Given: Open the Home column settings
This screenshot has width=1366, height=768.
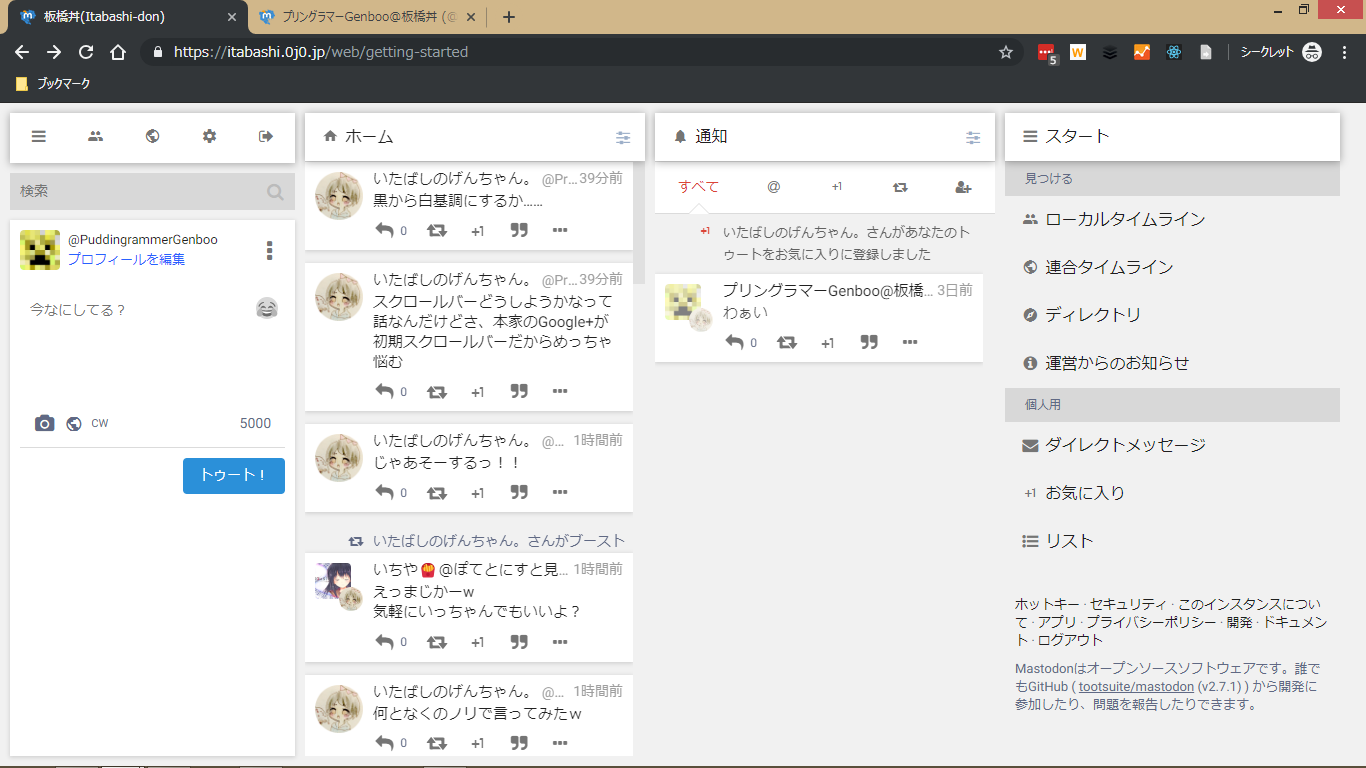Looking at the screenshot, I should pos(623,138).
